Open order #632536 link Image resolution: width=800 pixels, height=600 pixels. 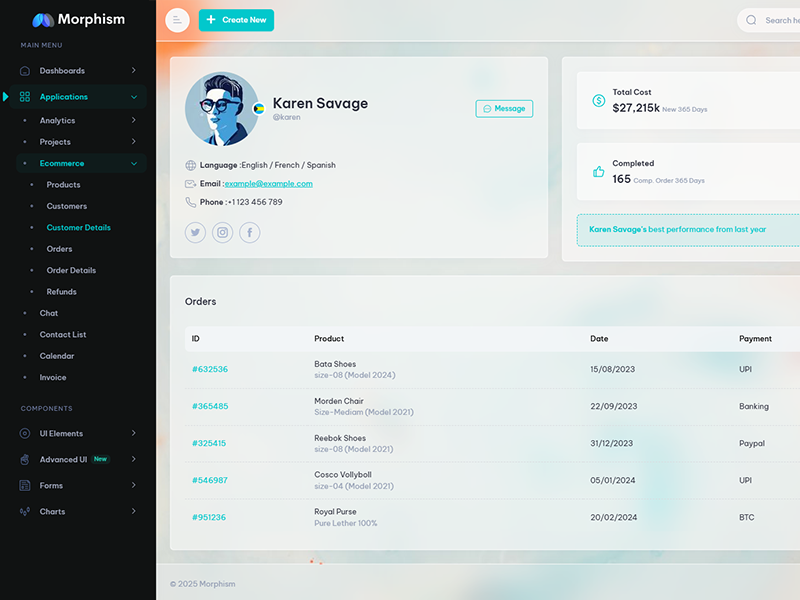pyautogui.click(x=210, y=369)
